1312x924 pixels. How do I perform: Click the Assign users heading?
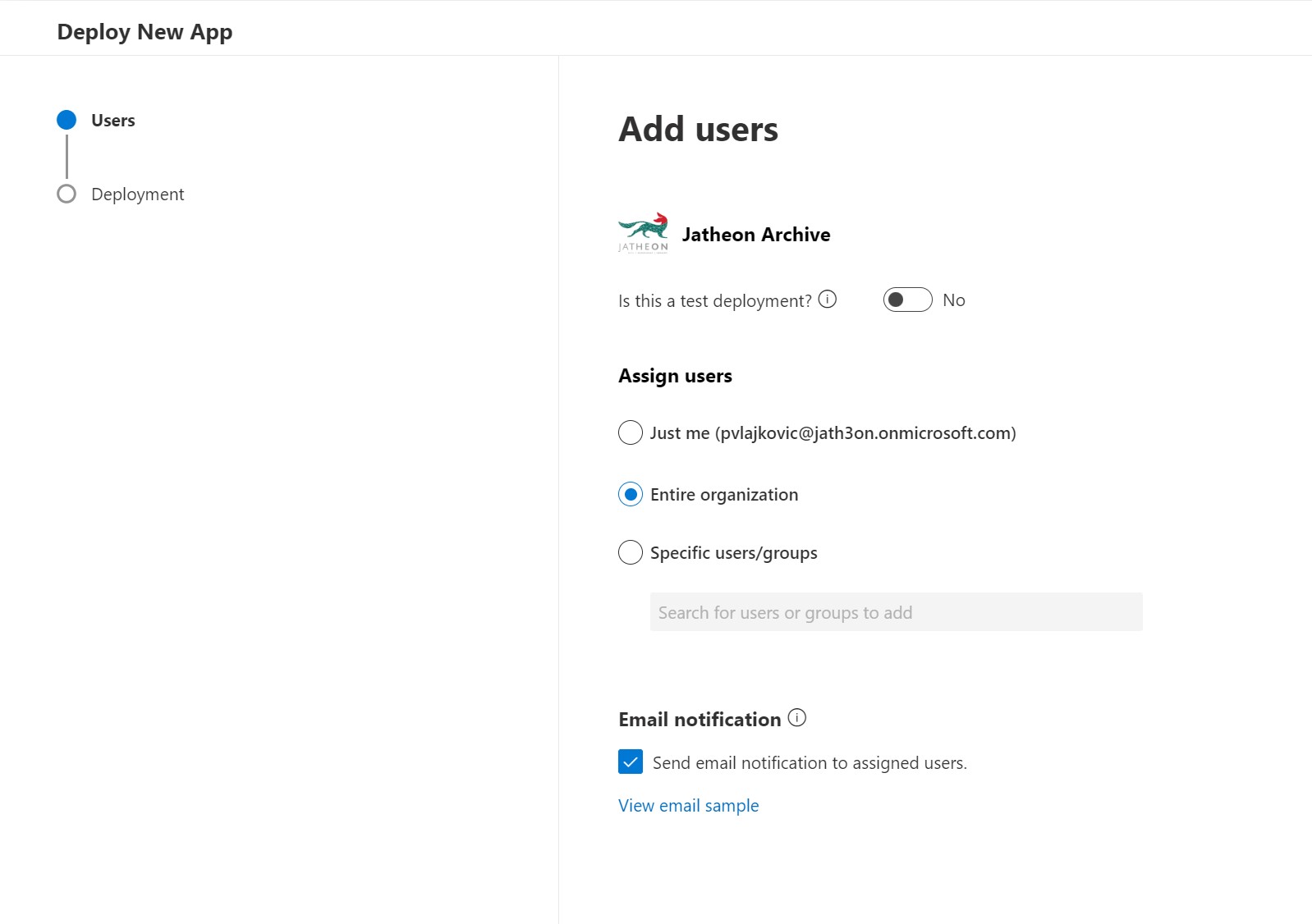click(x=675, y=376)
